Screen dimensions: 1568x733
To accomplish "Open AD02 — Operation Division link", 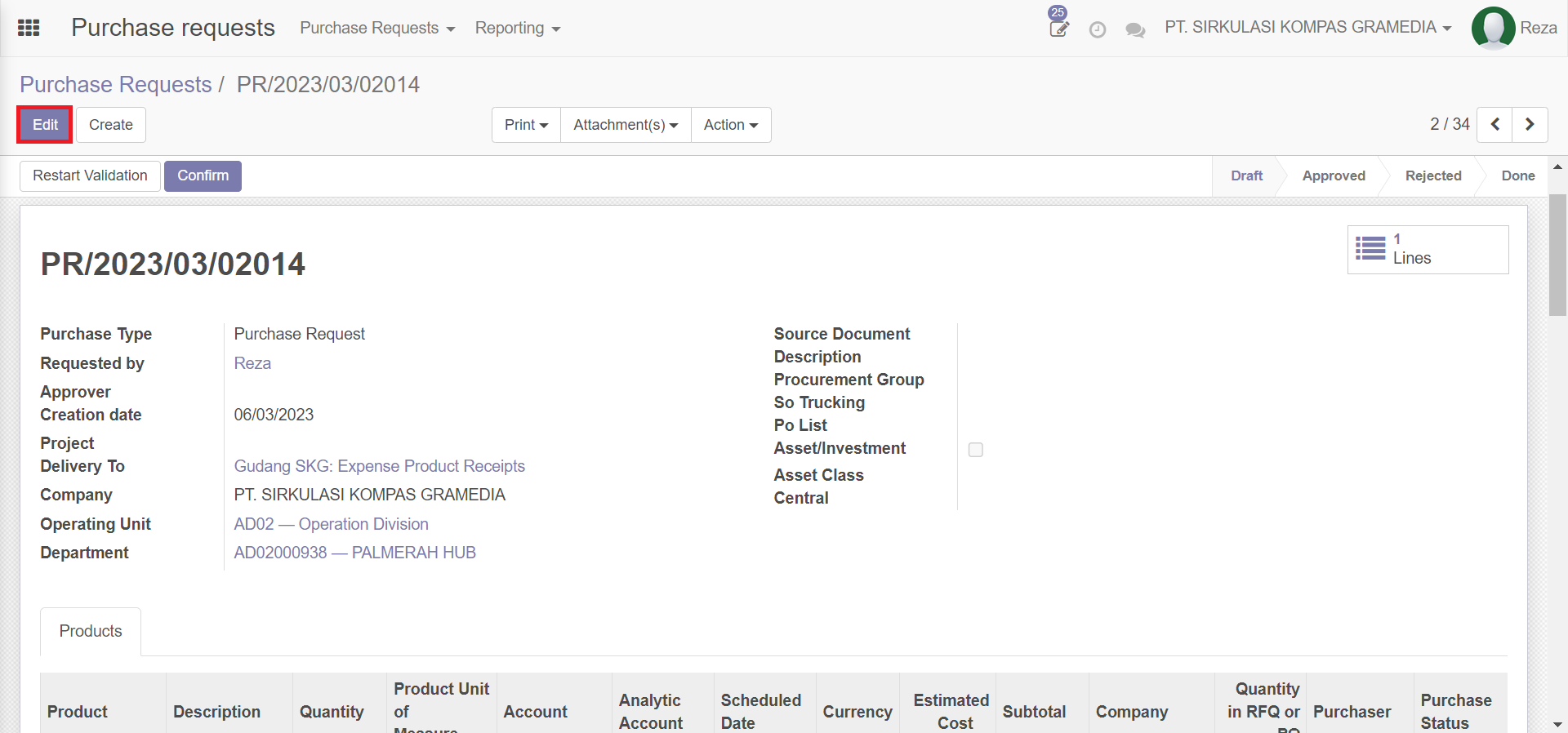I will [x=332, y=524].
